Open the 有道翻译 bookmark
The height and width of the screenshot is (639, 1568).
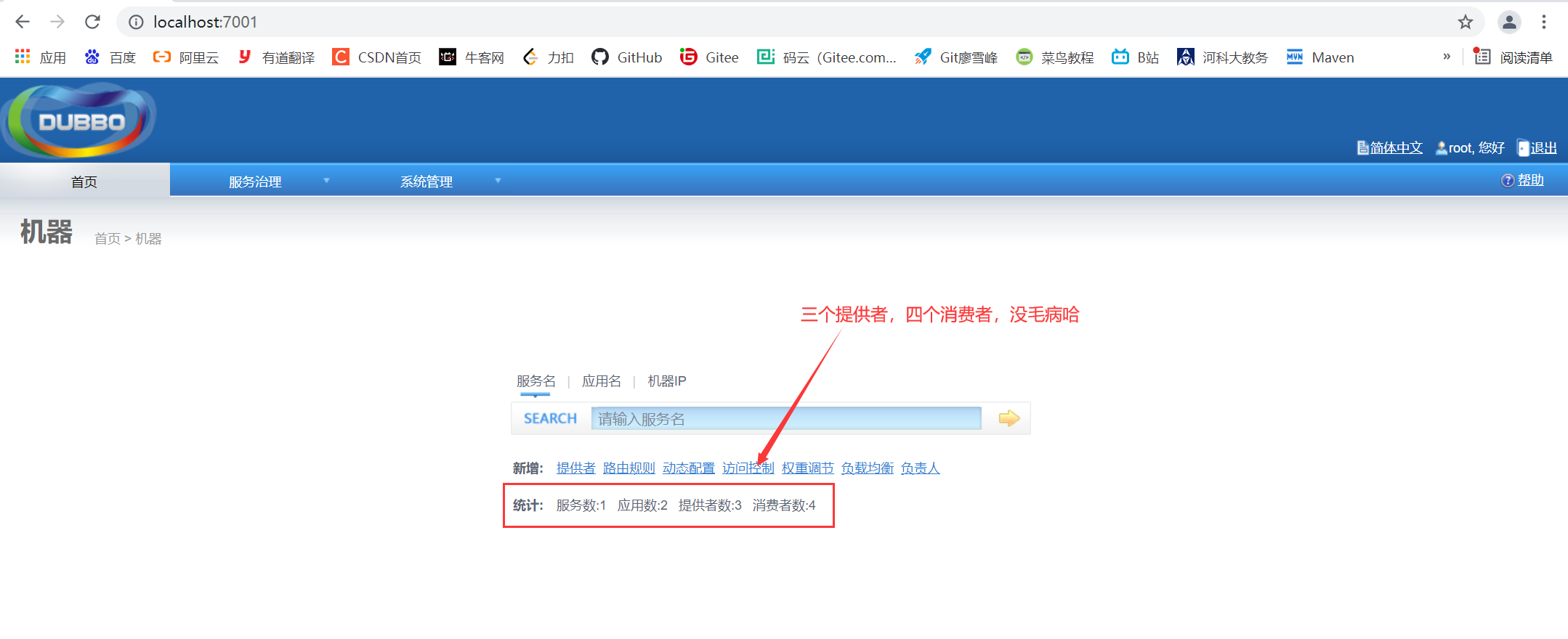coord(276,57)
